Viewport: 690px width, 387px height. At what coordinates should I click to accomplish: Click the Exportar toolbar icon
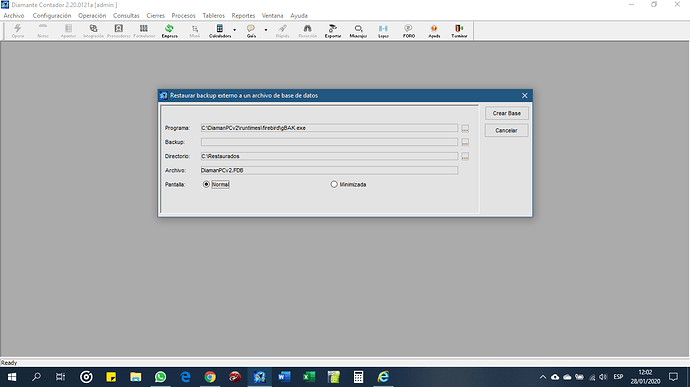333,31
